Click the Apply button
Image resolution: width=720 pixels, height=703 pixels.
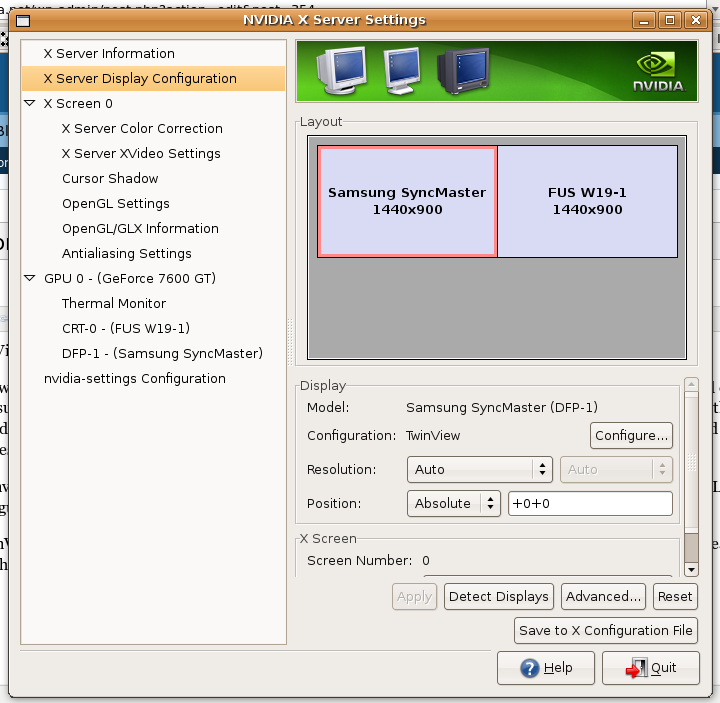tap(414, 596)
